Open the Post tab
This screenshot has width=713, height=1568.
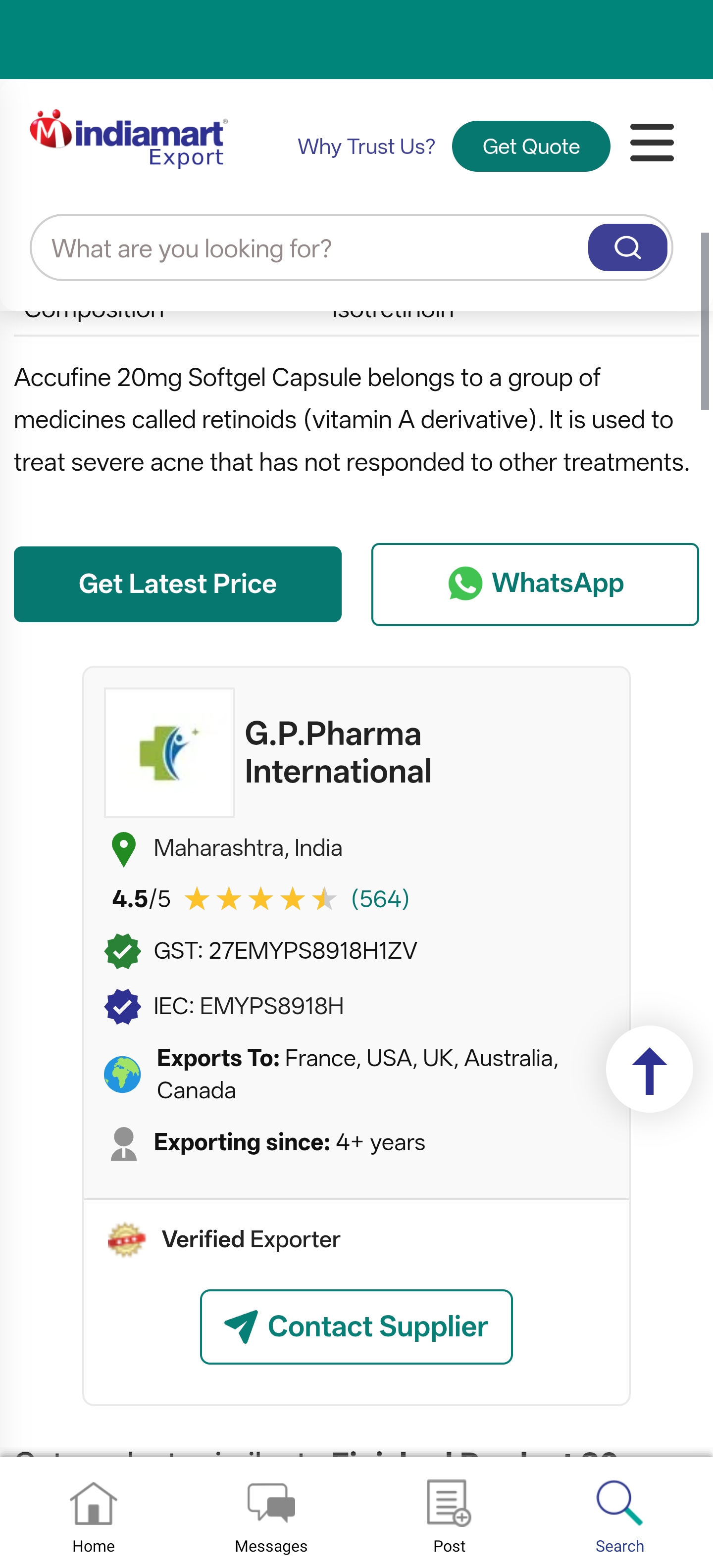pos(449,1516)
